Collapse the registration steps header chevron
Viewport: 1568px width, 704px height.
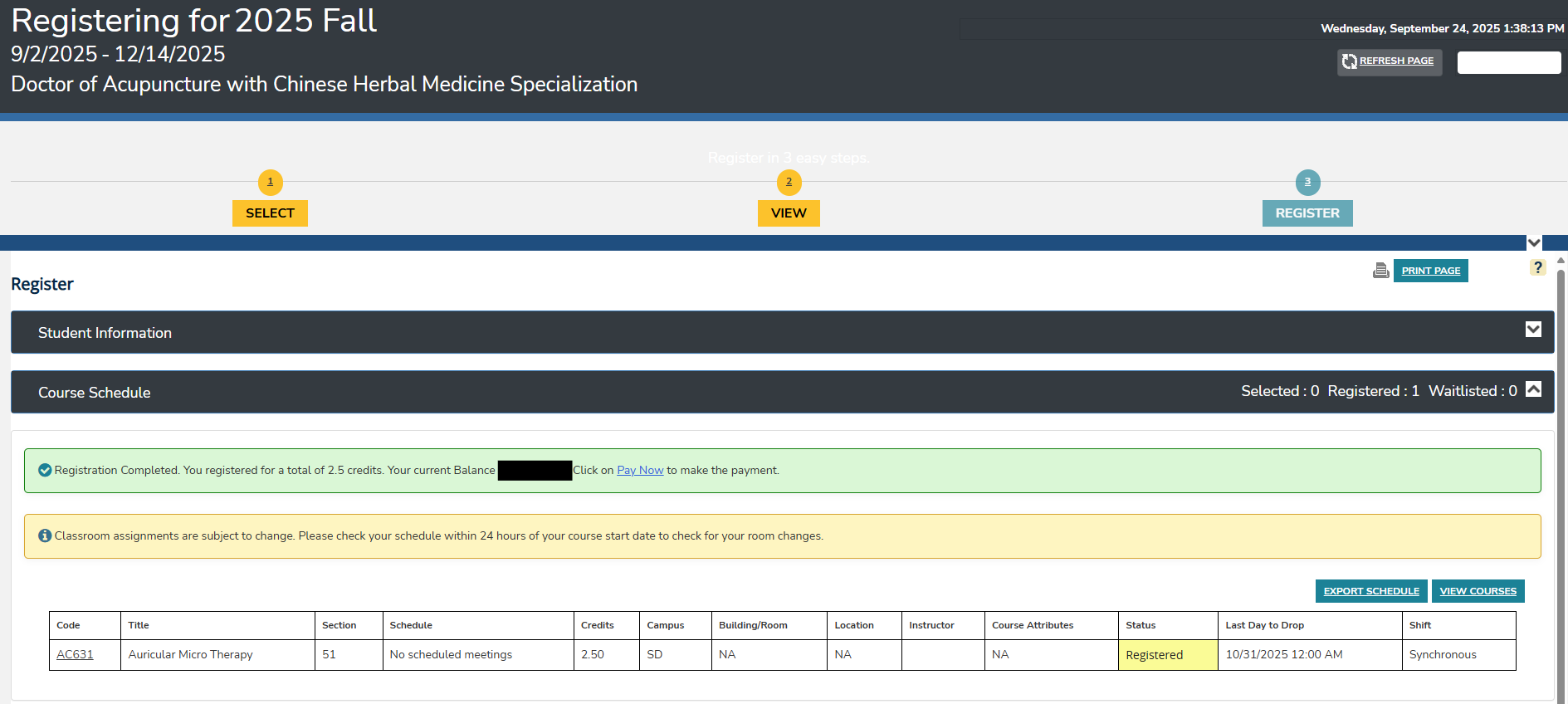(1534, 243)
